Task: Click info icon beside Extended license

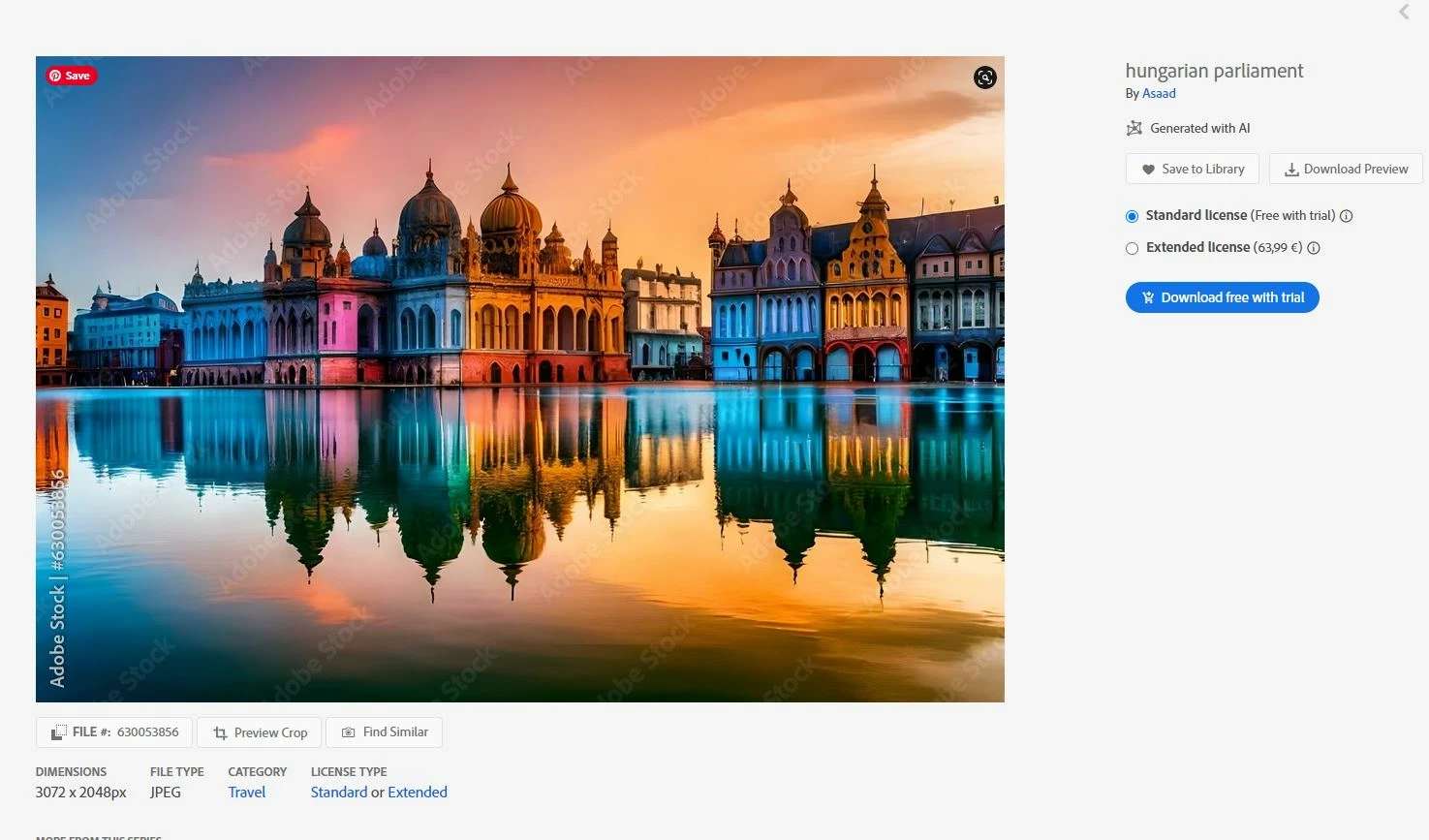Action: click(1314, 248)
